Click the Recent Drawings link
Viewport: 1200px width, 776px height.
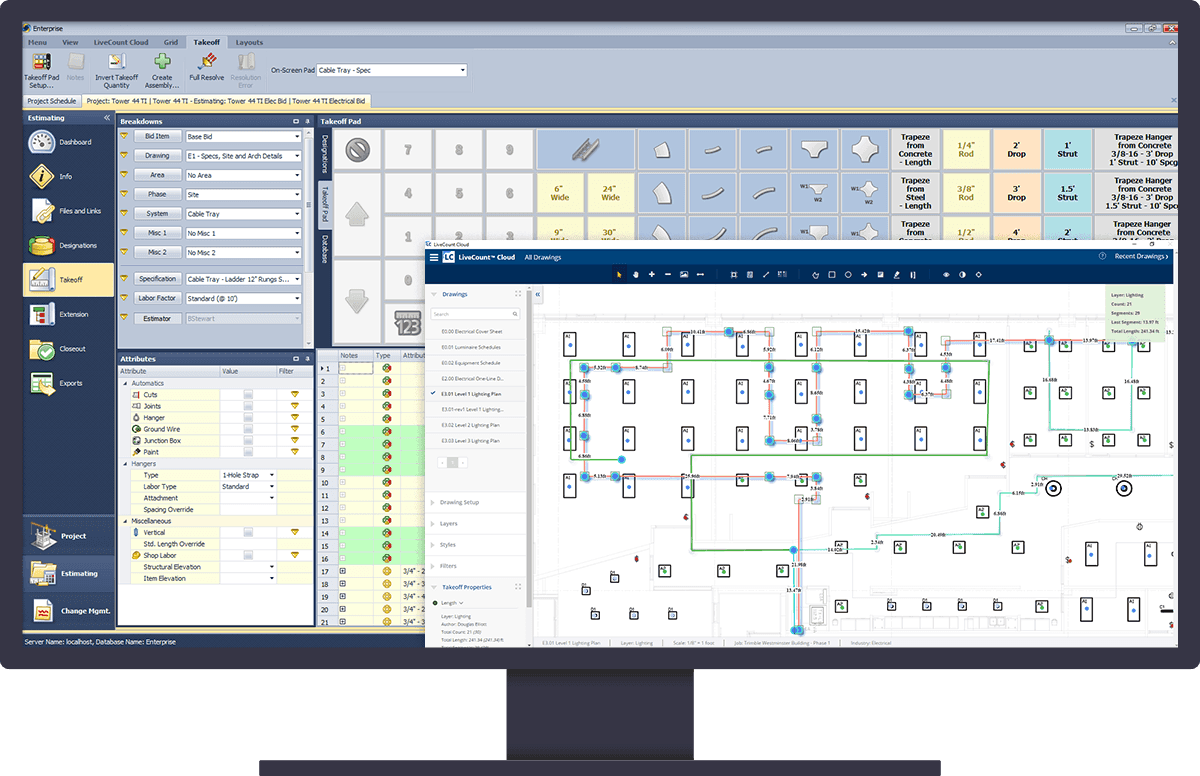(1140, 257)
